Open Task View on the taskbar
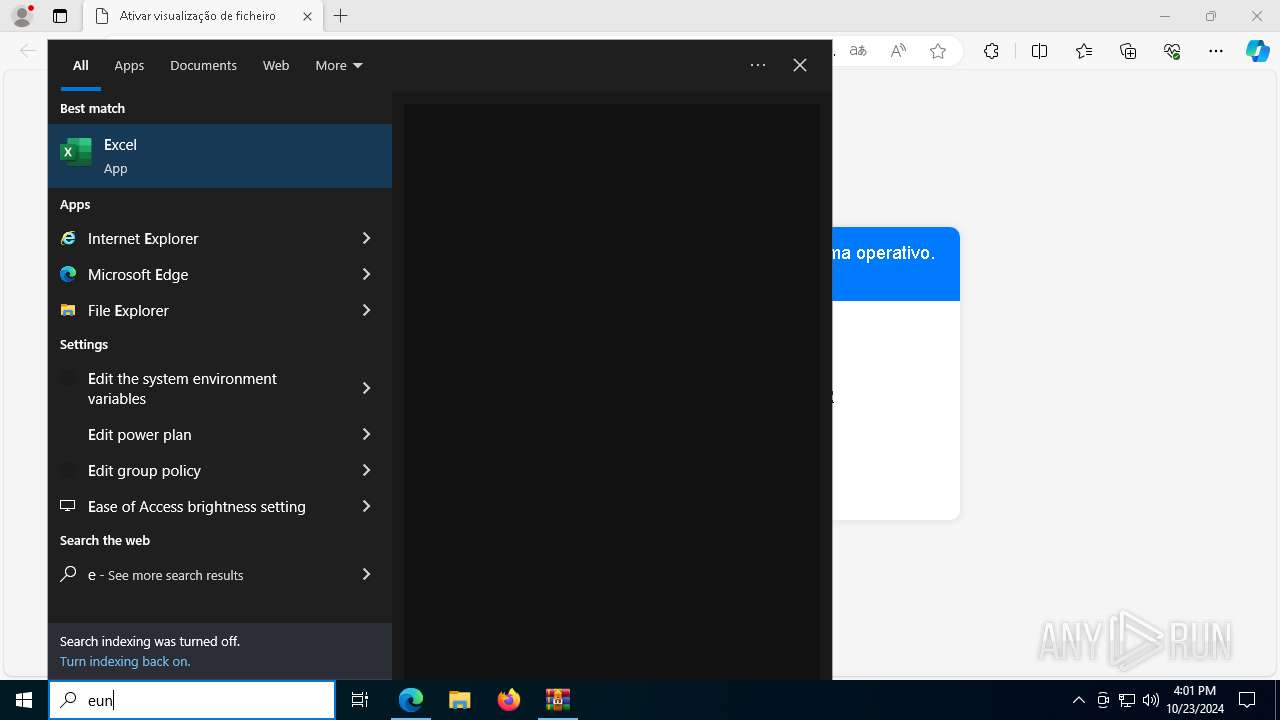This screenshot has height=720, width=1280. [360, 700]
